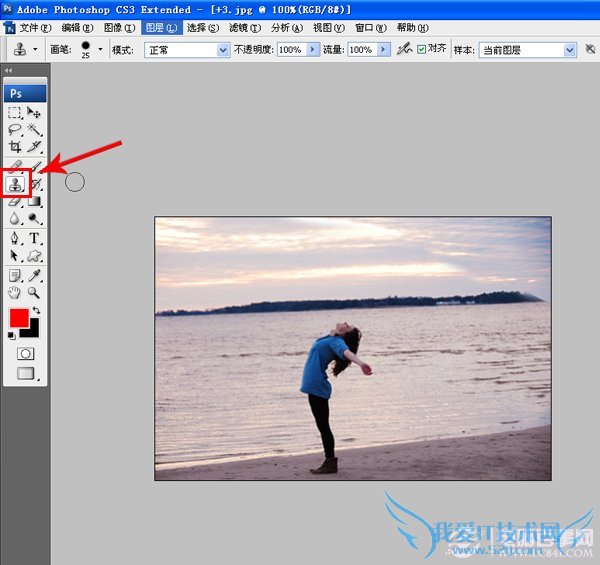Screen dimensions: 600x565
Task: Enable airbrush mode in options bar
Action: coord(403,49)
